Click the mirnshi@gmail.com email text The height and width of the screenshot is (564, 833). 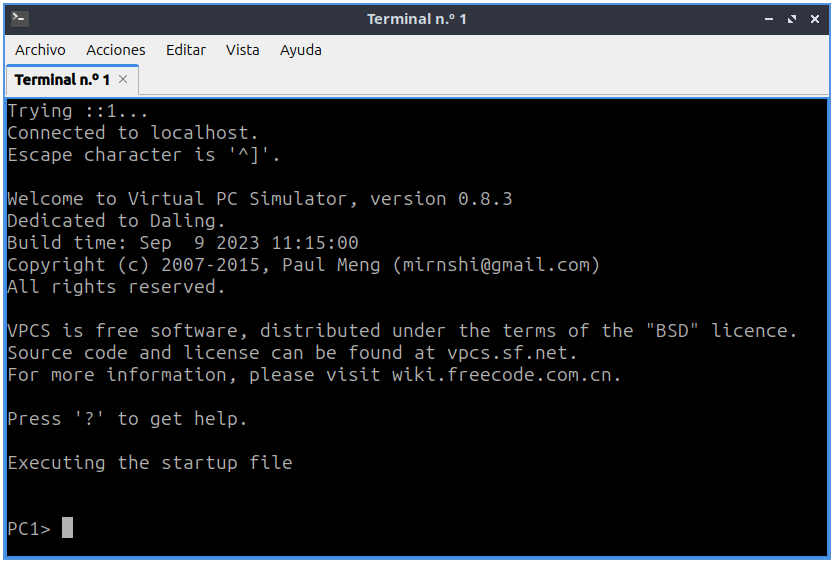tap(496, 265)
